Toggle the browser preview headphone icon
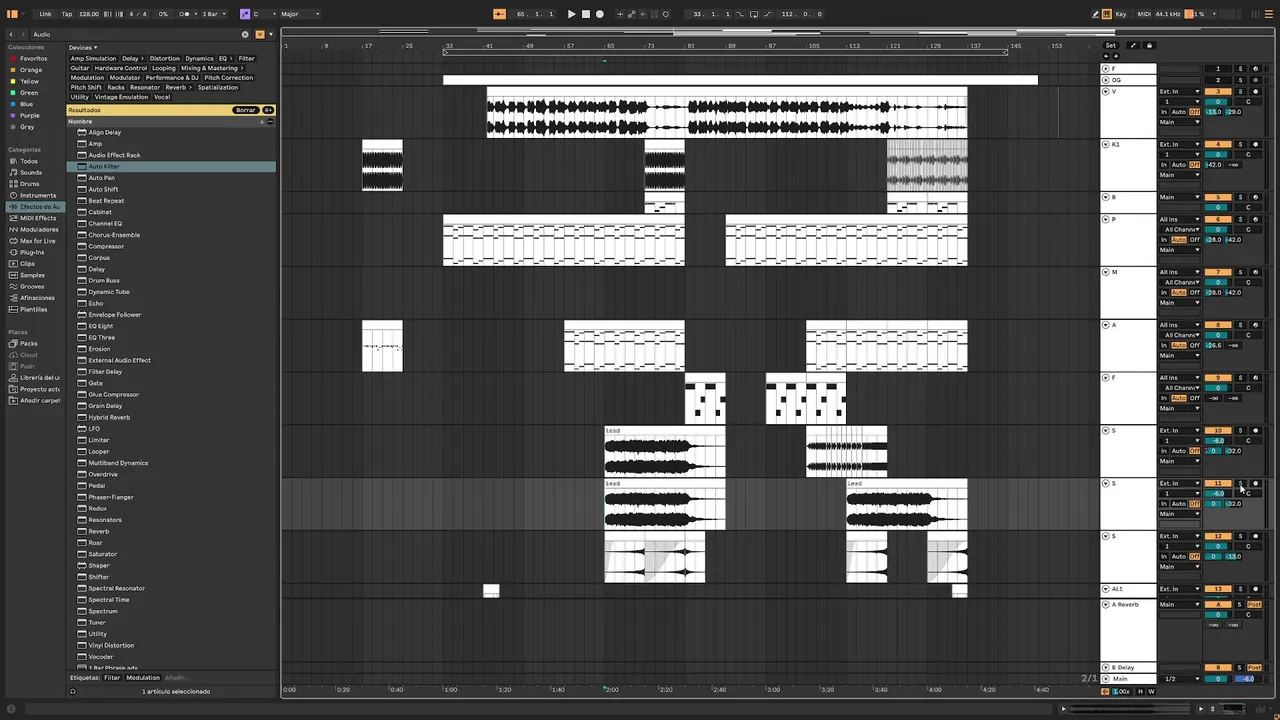 72,691
